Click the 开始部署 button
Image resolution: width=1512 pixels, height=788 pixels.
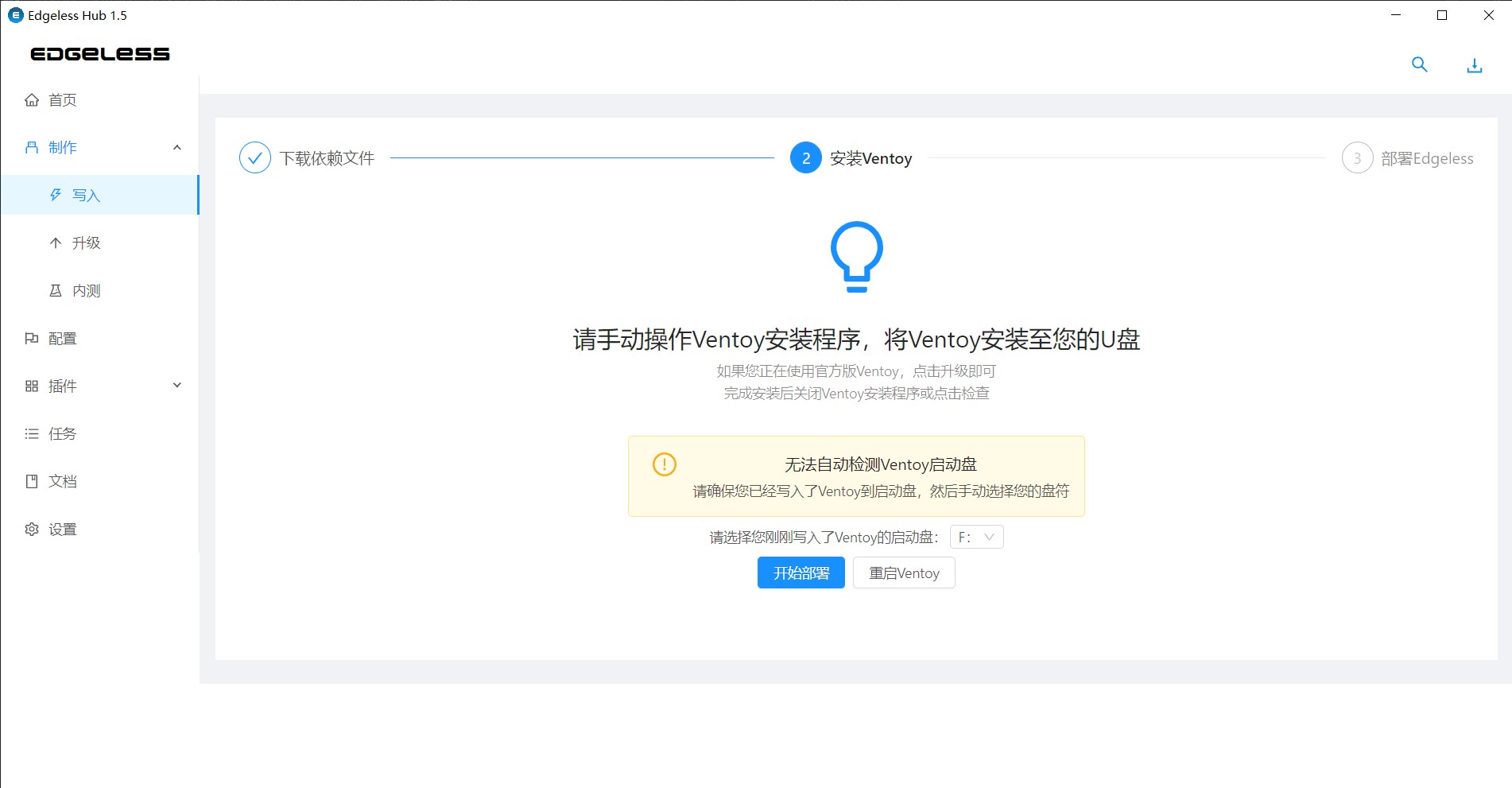point(801,573)
